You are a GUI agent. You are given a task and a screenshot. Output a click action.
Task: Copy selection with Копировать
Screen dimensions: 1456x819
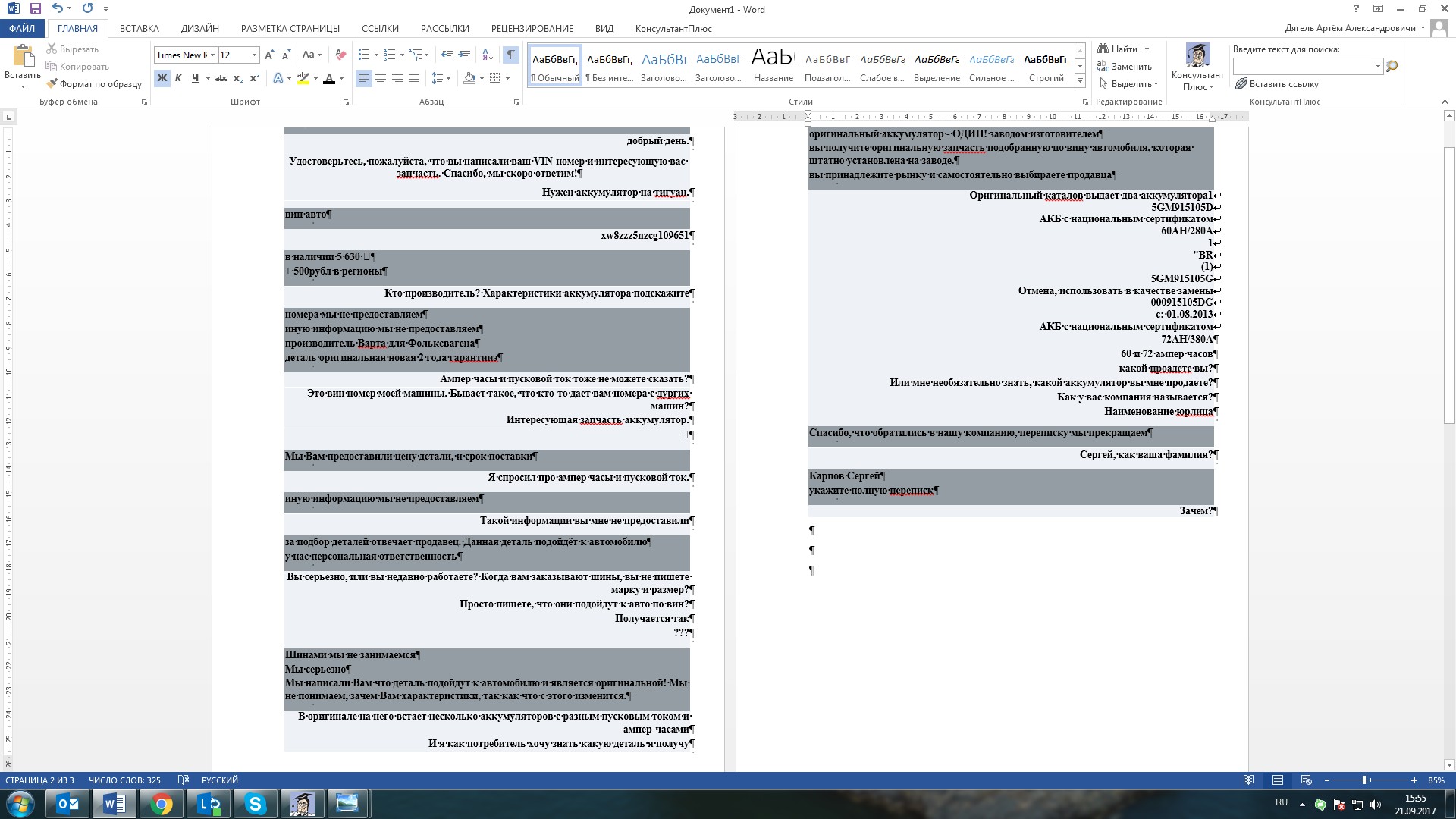tap(77, 67)
